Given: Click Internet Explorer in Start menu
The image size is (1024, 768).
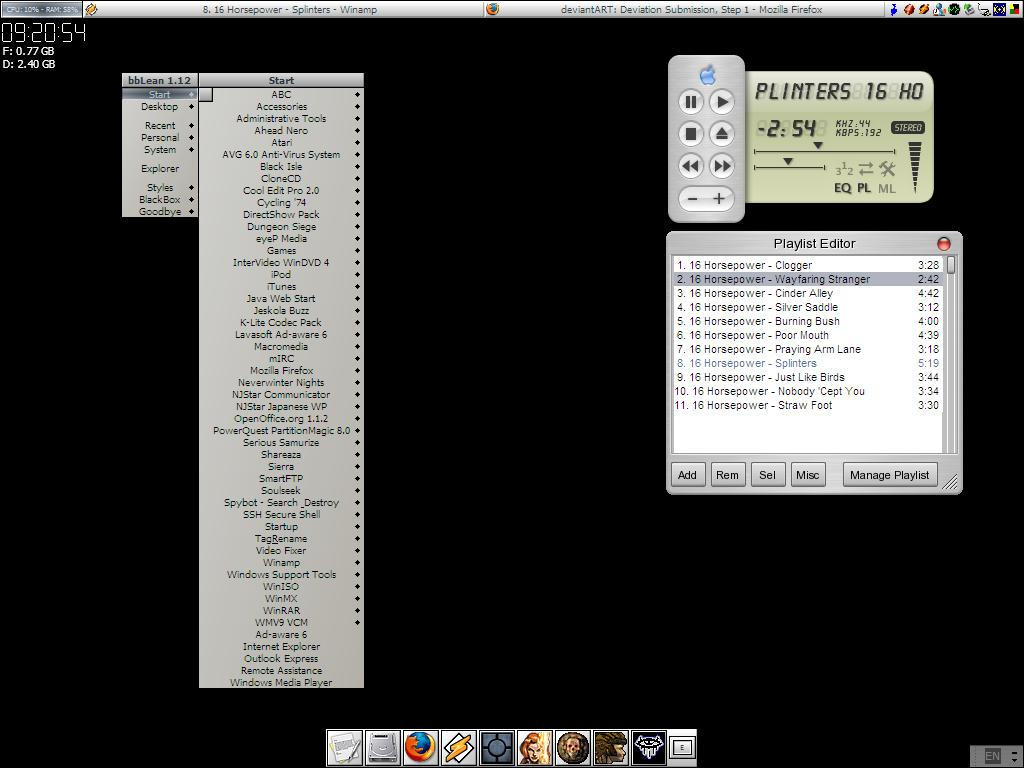Looking at the screenshot, I should 281,647.
